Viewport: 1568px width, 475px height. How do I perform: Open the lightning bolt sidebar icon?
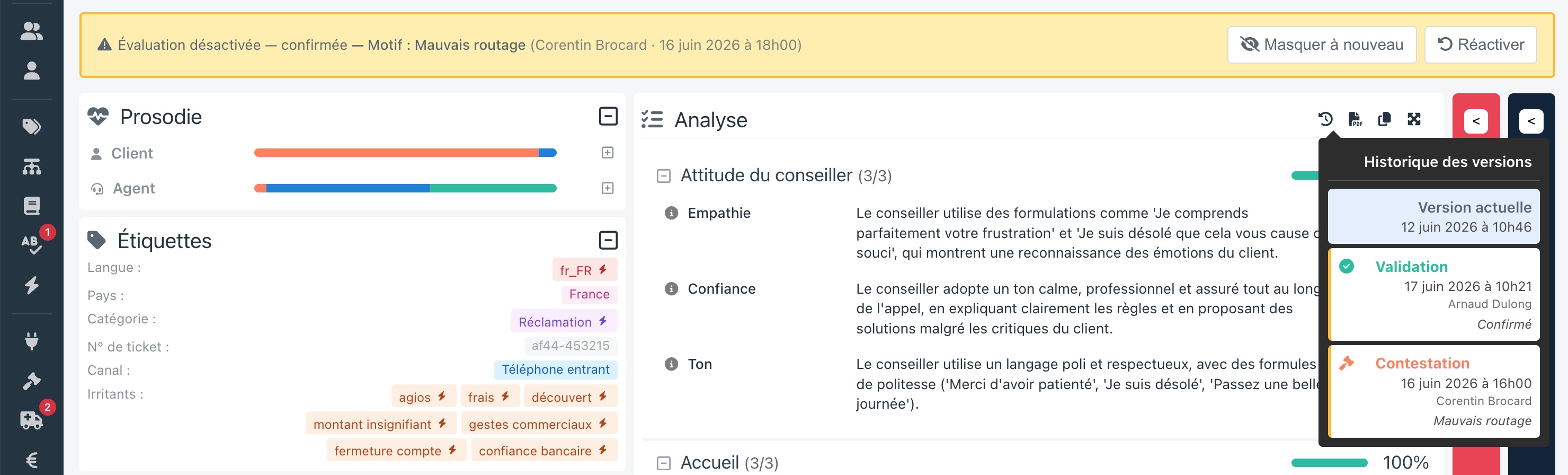click(x=32, y=285)
